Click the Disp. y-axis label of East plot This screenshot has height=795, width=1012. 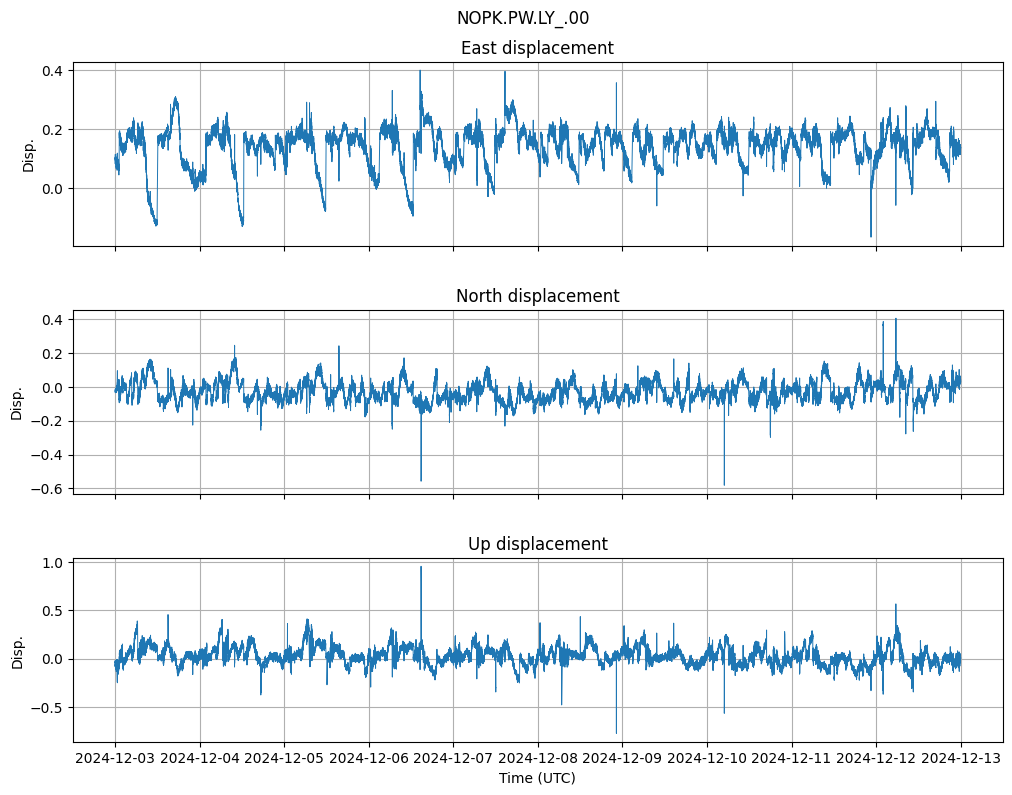pos(29,155)
